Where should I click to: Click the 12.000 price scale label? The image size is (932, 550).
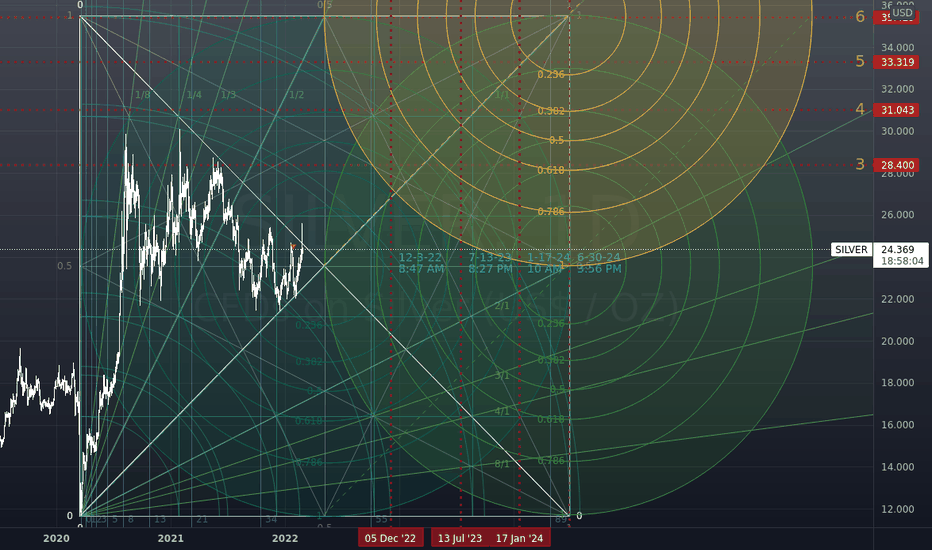[x=898, y=510]
